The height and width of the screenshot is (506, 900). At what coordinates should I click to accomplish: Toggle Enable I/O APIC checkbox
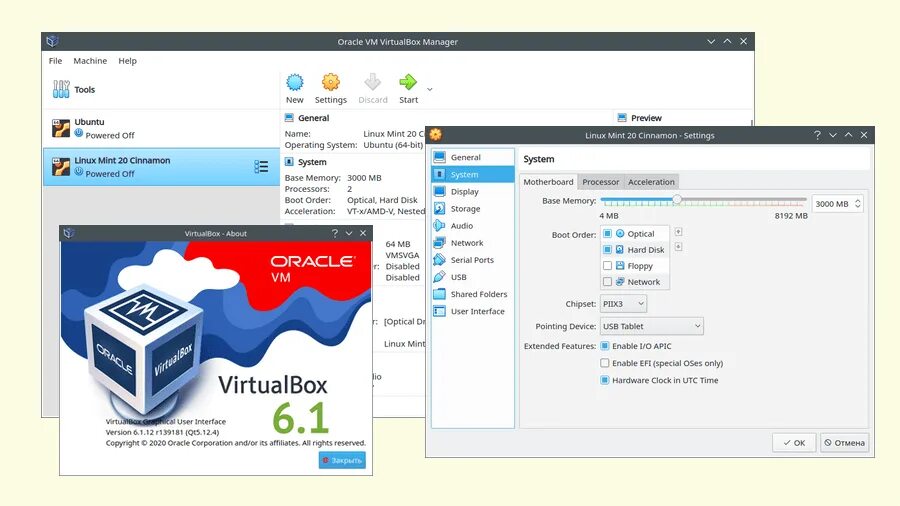click(604, 346)
